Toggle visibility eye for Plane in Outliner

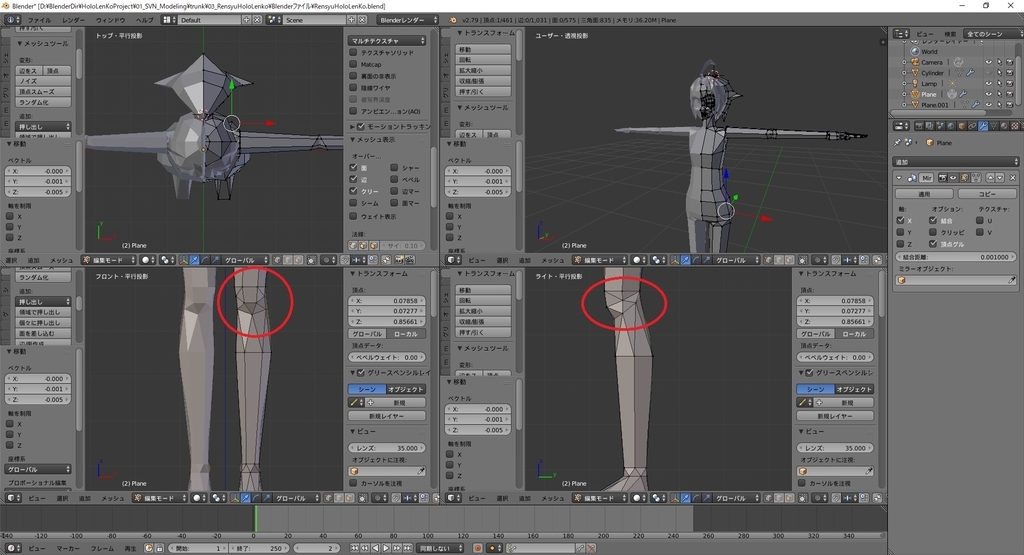point(988,94)
